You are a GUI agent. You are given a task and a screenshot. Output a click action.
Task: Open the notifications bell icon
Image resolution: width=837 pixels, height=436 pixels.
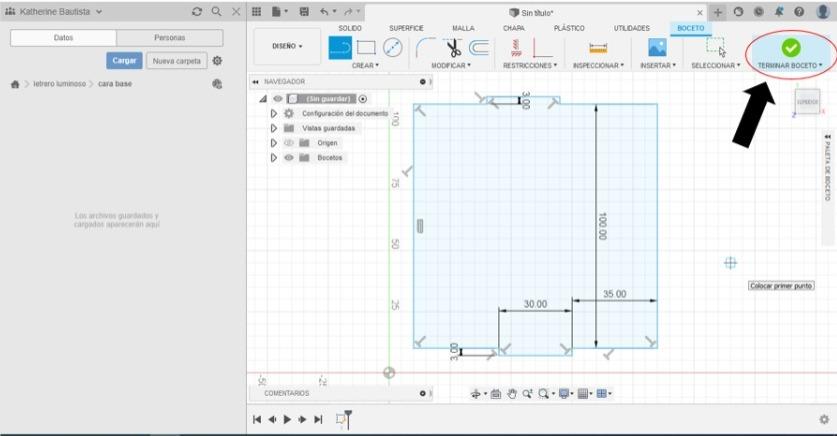click(779, 11)
